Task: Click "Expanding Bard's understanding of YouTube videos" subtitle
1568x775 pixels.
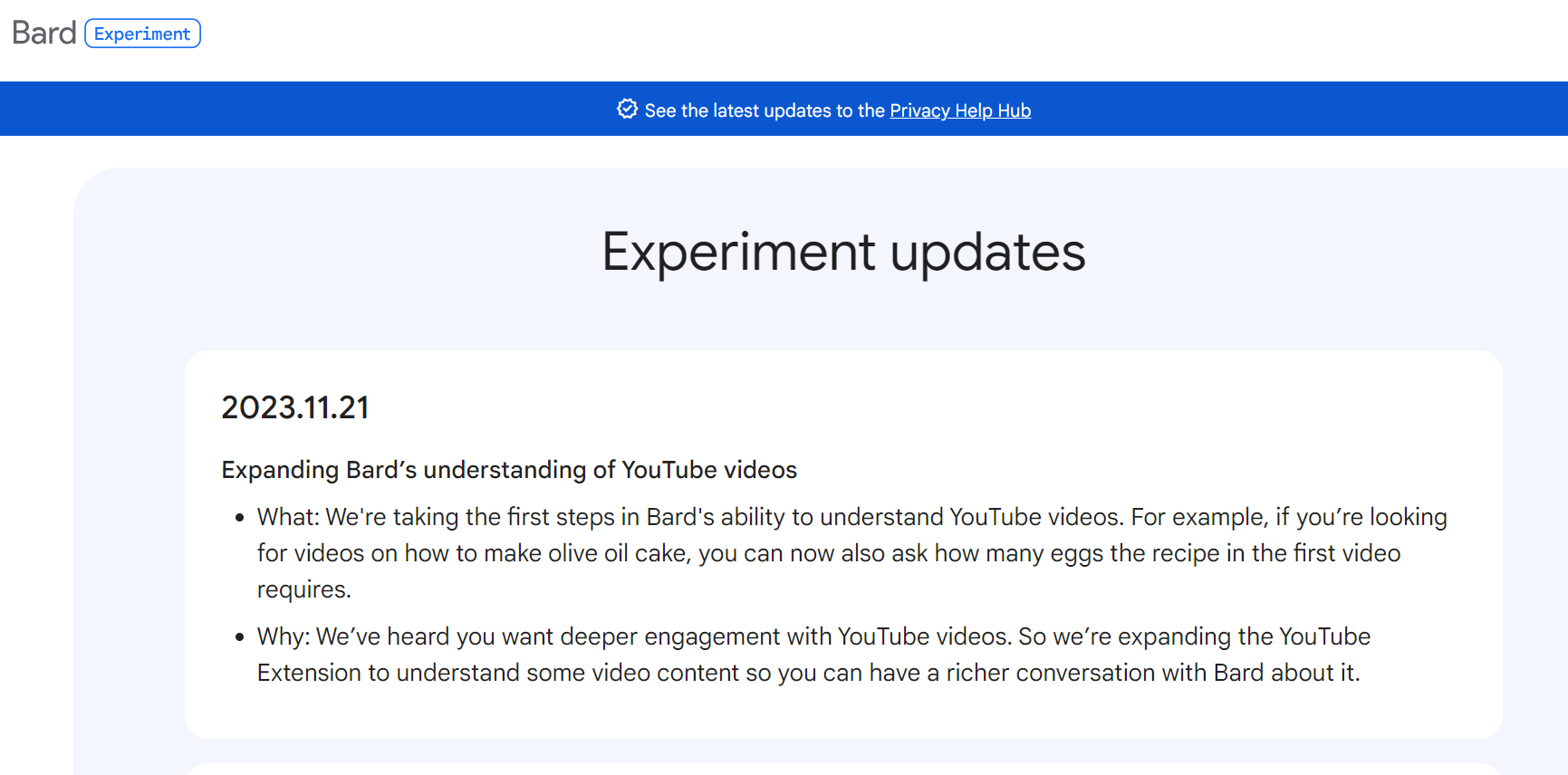Action: (509, 470)
